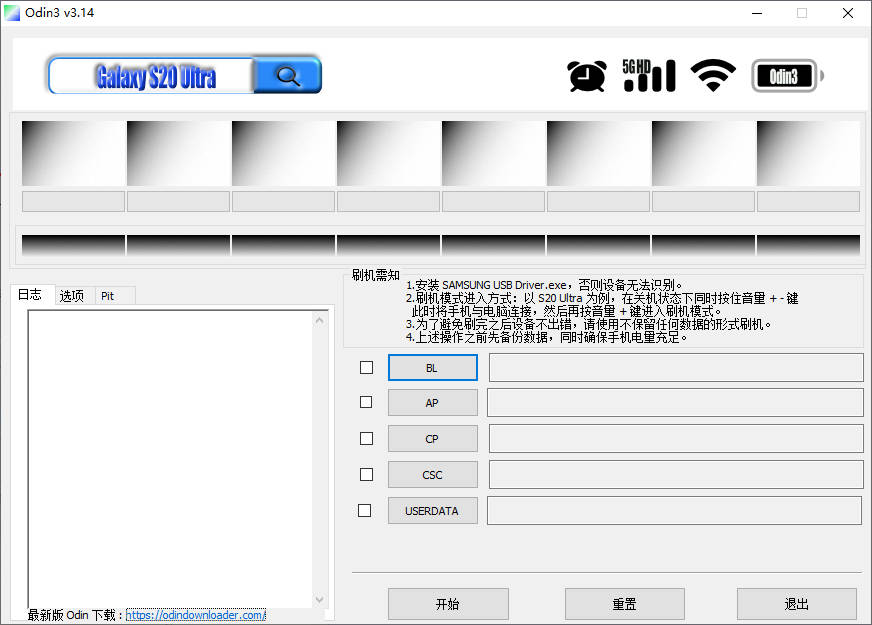Click the 5G HD signal bars icon
This screenshot has height=625, width=872.
tap(649, 75)
